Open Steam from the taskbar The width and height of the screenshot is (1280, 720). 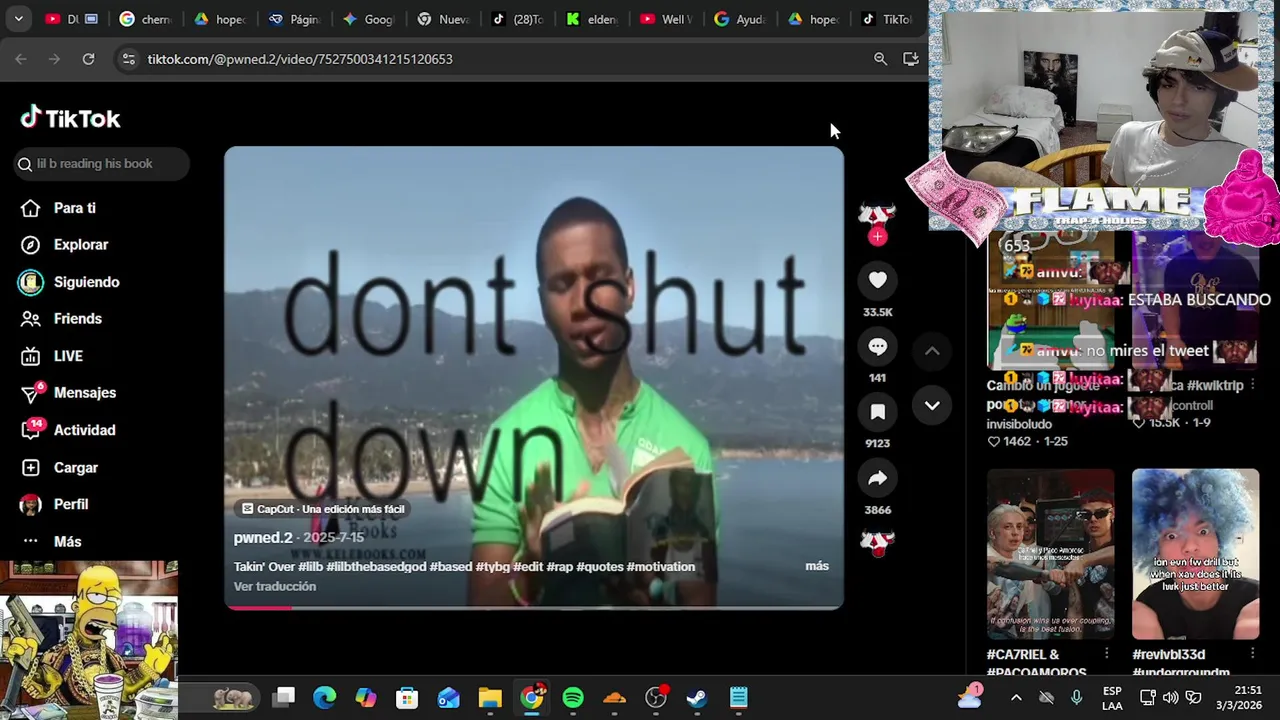coord(697,698)
